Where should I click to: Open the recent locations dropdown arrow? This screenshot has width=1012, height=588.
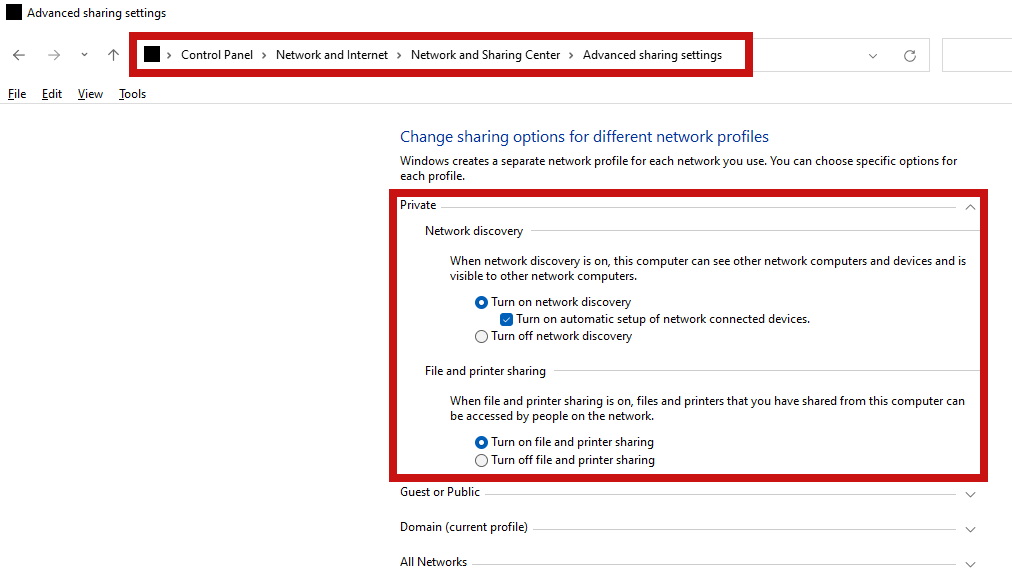tap(85, 55)
